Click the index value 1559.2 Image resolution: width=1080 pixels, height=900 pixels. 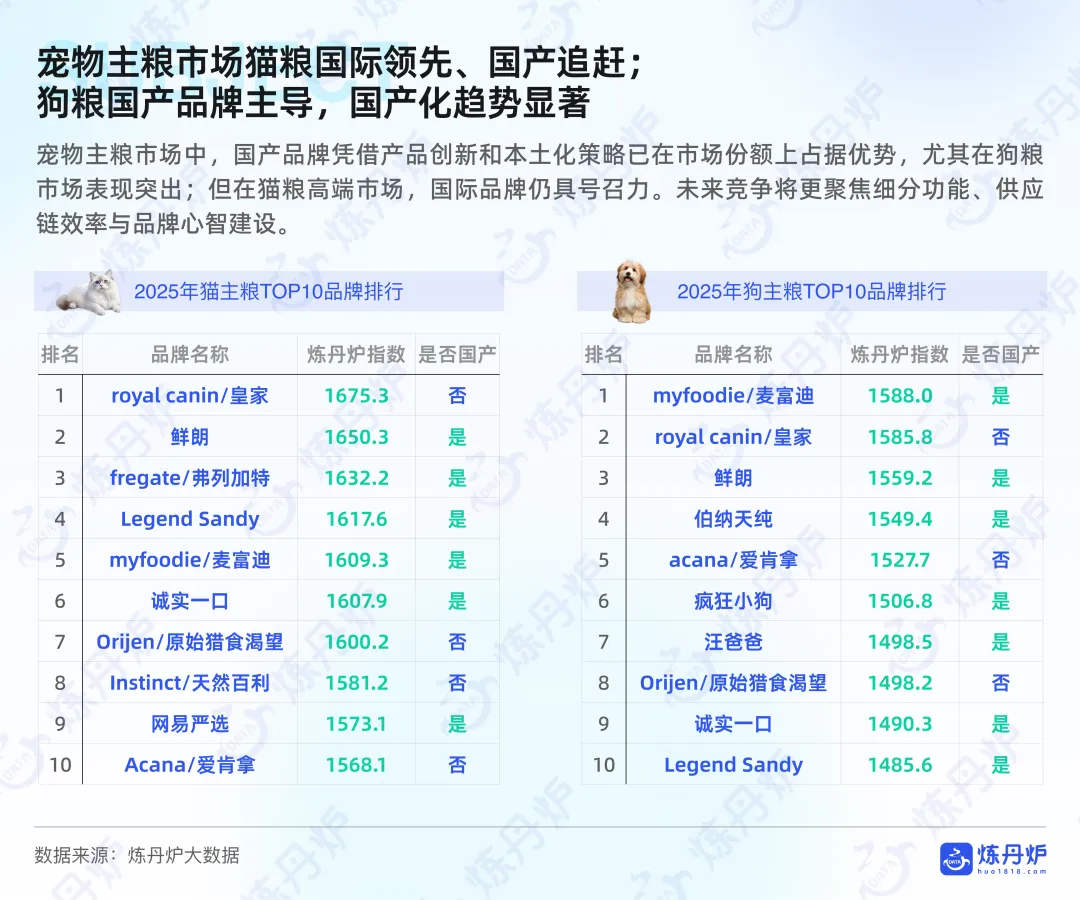(x=900, y=478)
